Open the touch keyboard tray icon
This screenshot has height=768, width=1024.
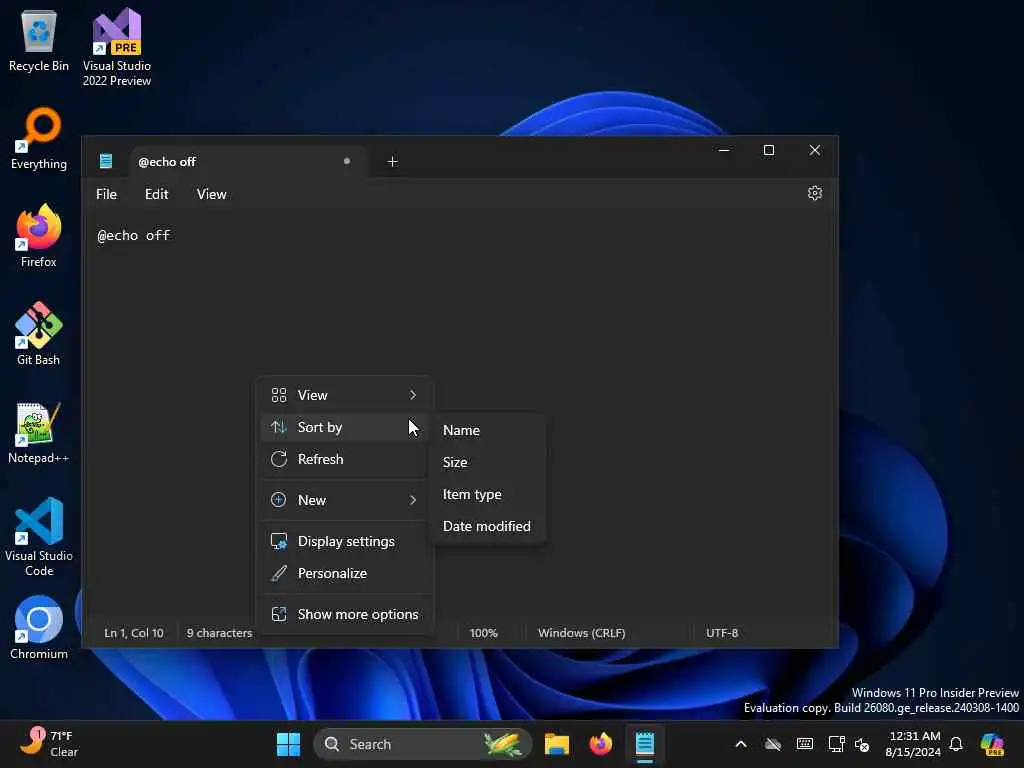point(805,744)
